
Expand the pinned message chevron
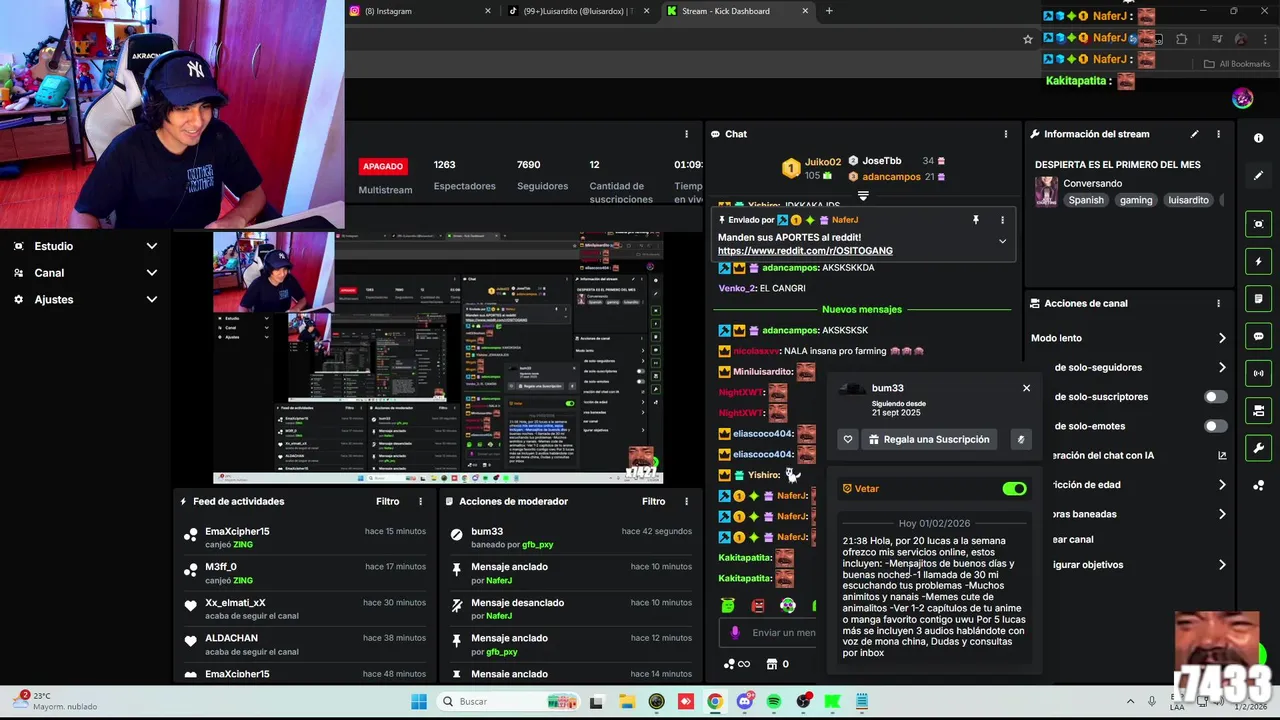point(1002,241)
